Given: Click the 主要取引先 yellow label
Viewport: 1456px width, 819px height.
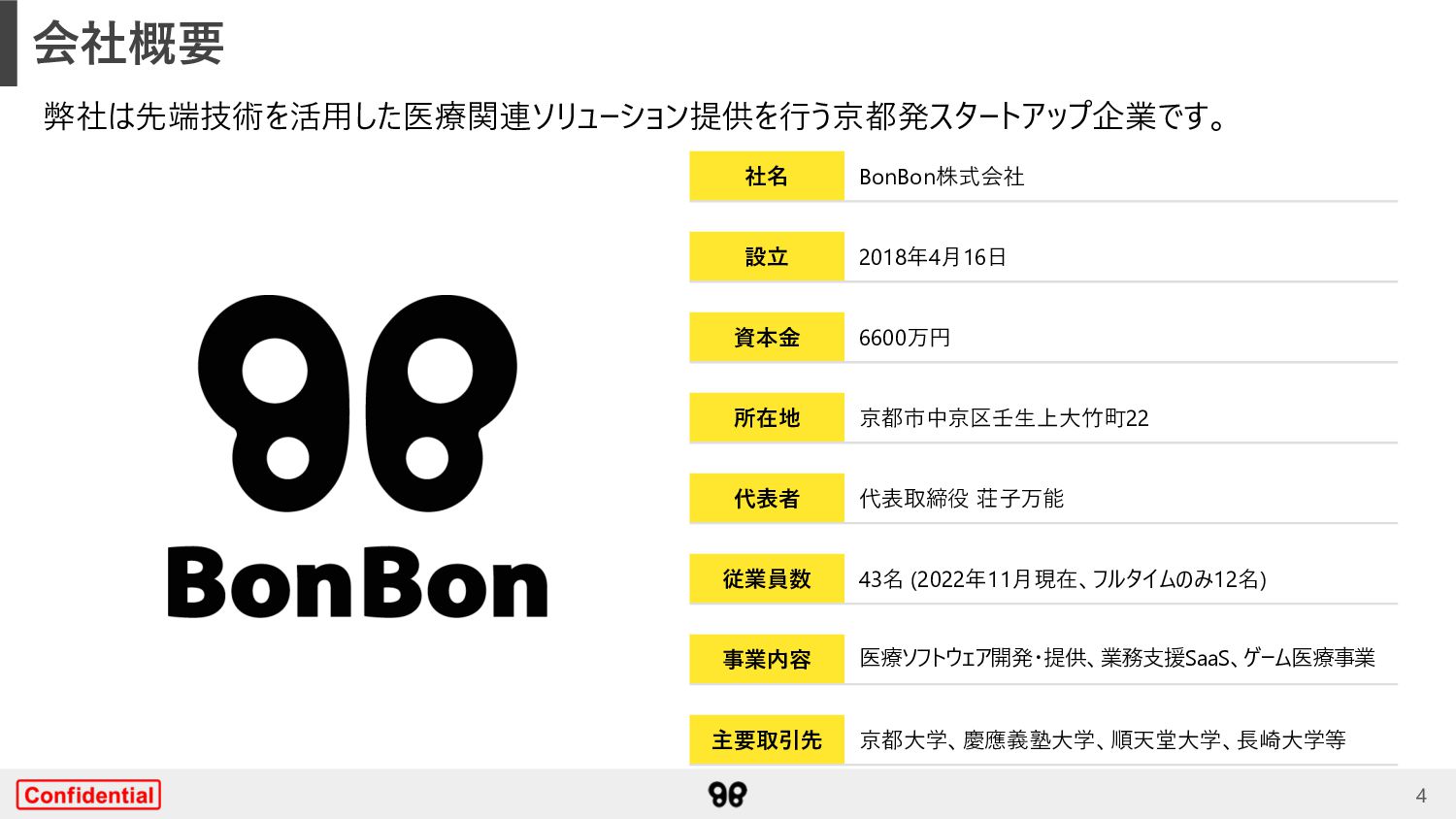Looking at the screenshot, I should click(x=767, y=740).
